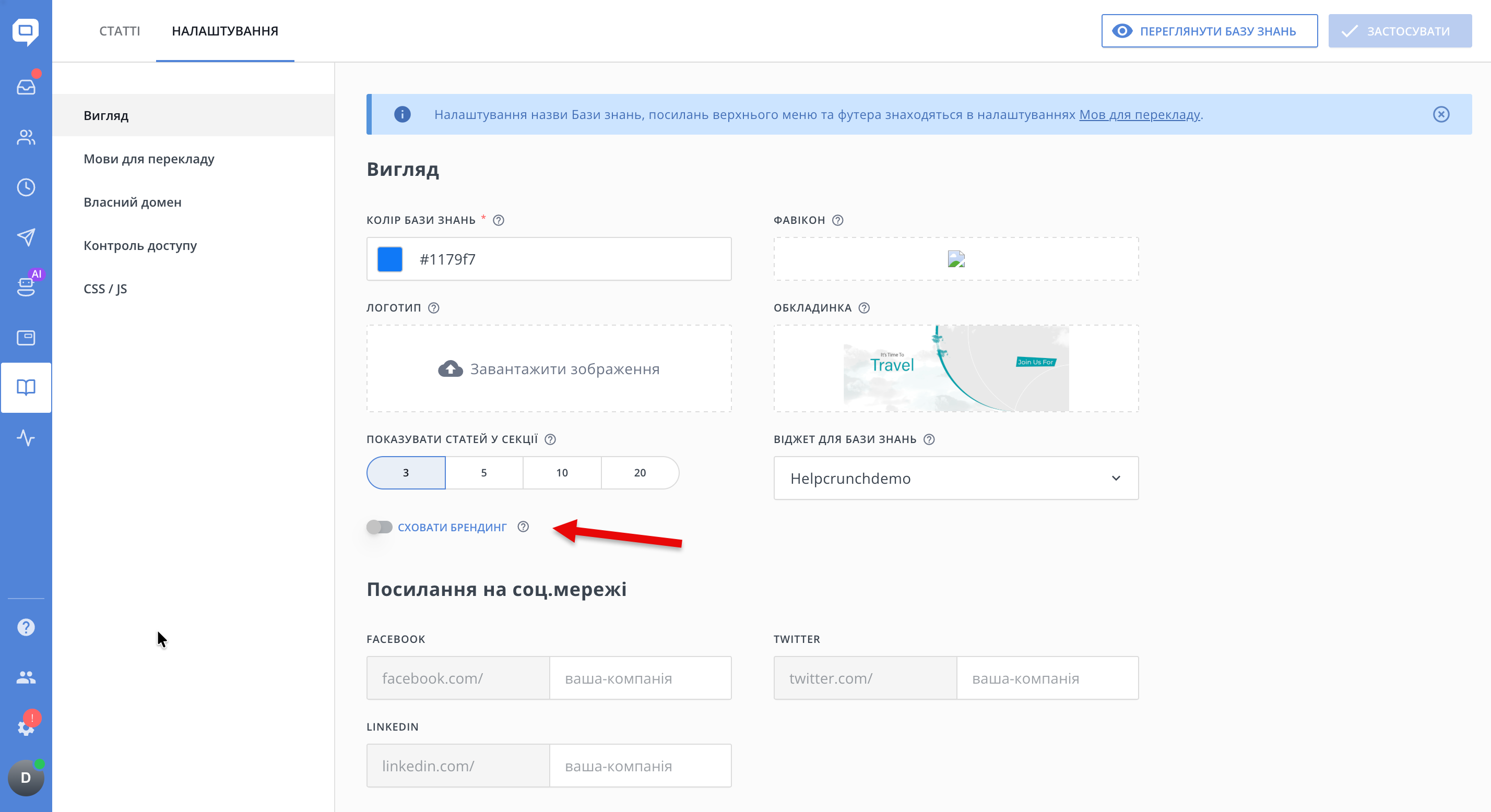The height and width of the screenshot is (812, 1491).
Task: Click the question mark help icon
Action: click(26, 627)
